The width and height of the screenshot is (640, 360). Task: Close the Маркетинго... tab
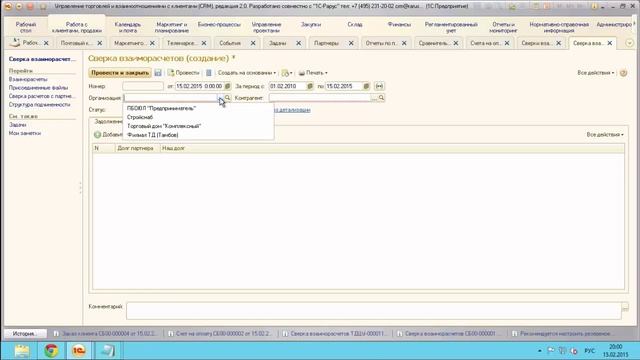pyautogui.click(x=152, y=43)
